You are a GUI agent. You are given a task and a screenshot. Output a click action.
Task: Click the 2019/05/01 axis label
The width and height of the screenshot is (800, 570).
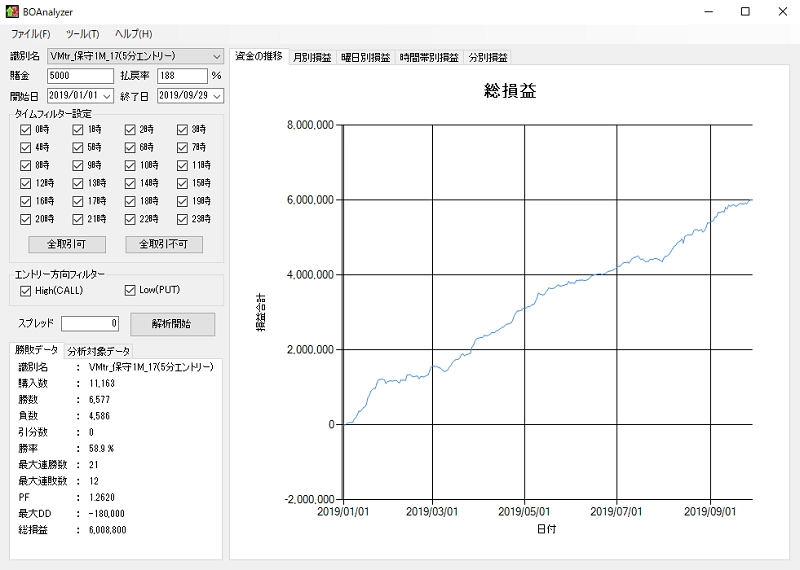[524, 511]
